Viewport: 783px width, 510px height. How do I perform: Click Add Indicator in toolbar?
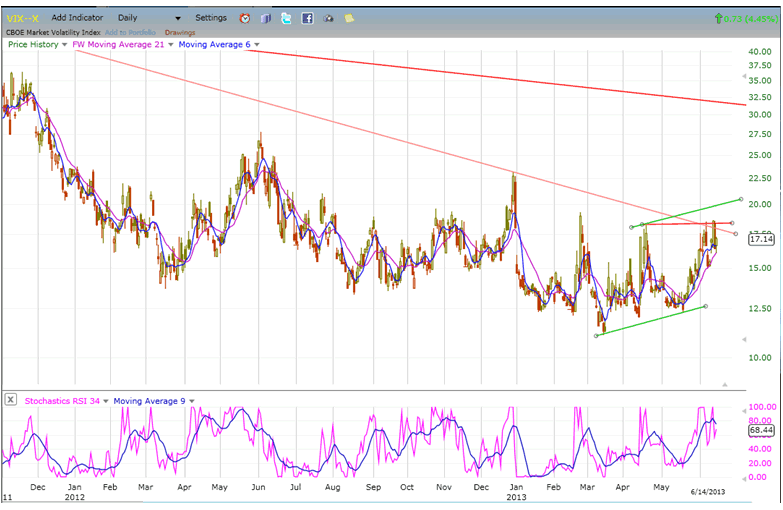pyautogui.click(x=77, y=18)
